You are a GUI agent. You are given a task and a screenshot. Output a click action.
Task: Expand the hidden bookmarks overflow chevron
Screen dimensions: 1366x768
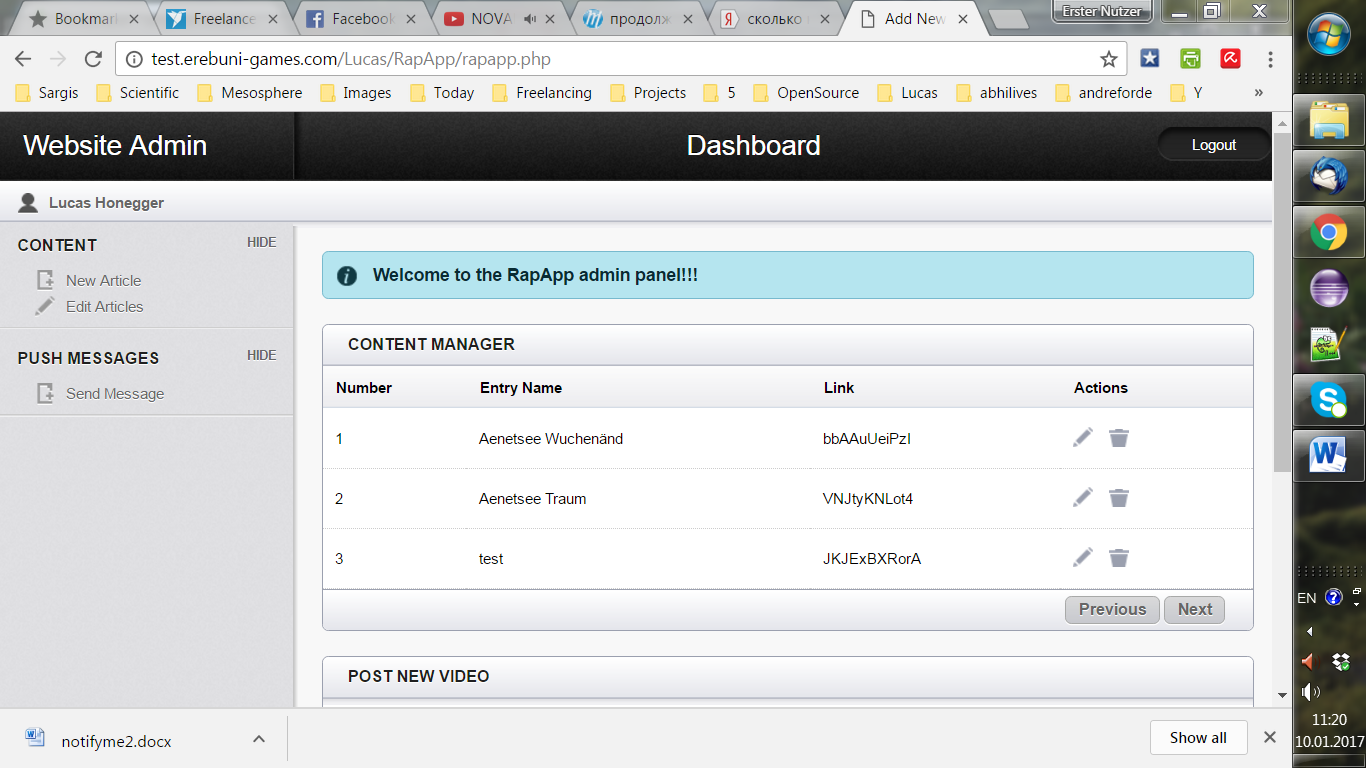point(1258,92)
